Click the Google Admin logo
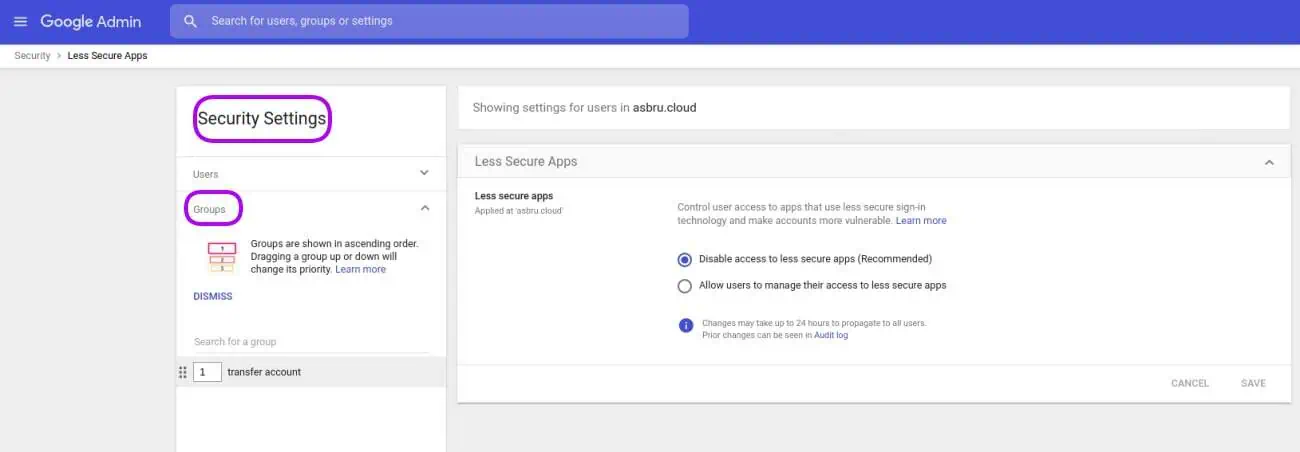The image size is (1300, 452). pyautogui.click(x=91, y=21)
